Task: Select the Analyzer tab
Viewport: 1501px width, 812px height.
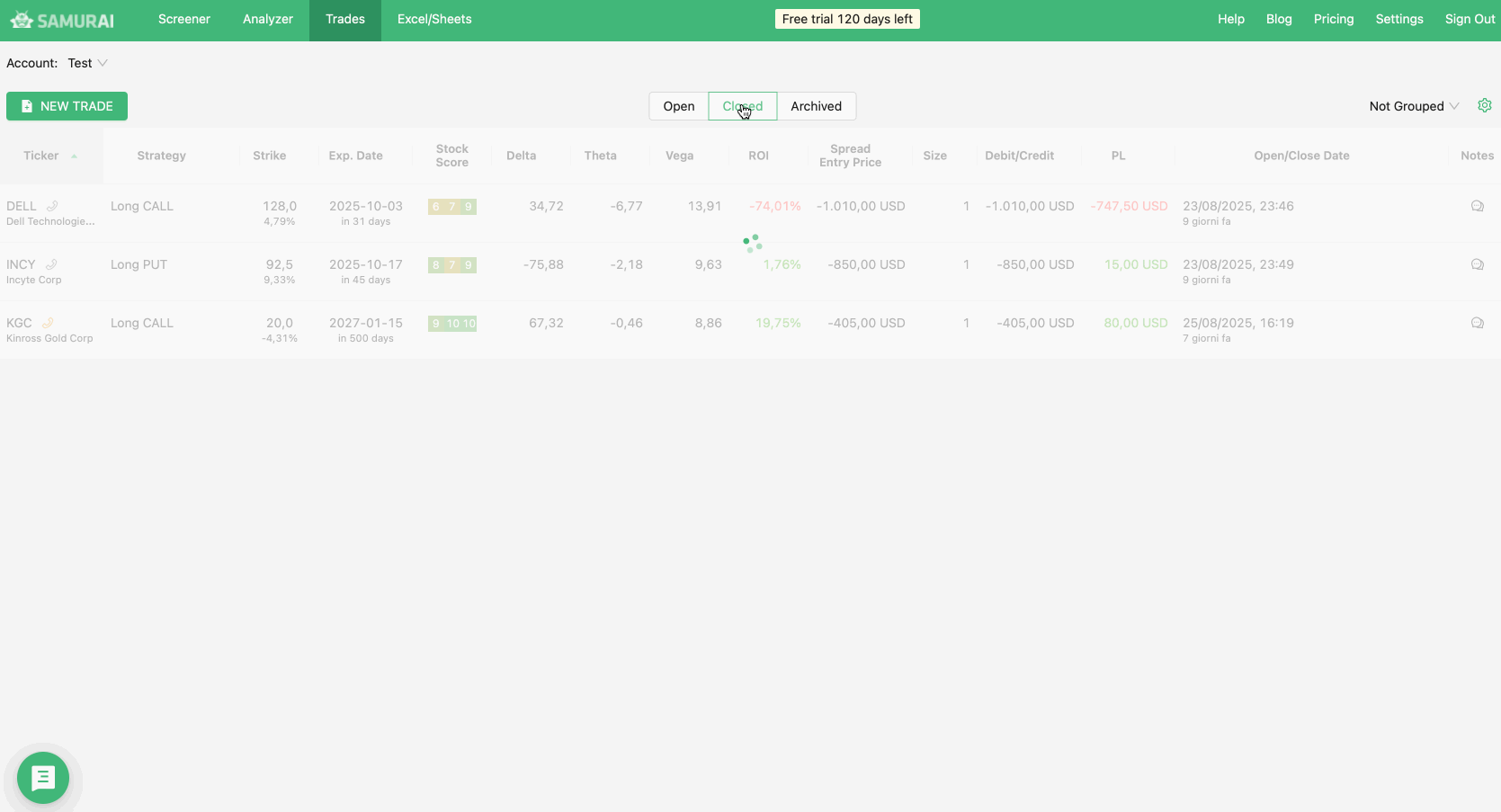Action: pos(267,19)
